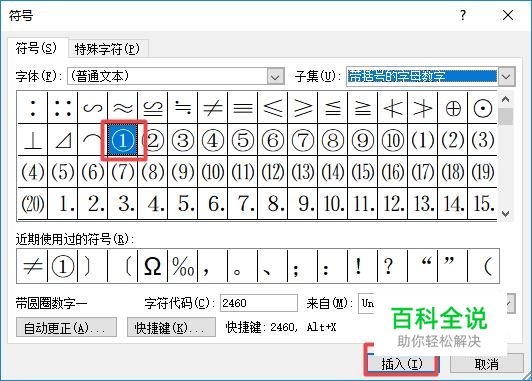Choose the right triangle ⊿ symbol

click(x=62, y=140)
